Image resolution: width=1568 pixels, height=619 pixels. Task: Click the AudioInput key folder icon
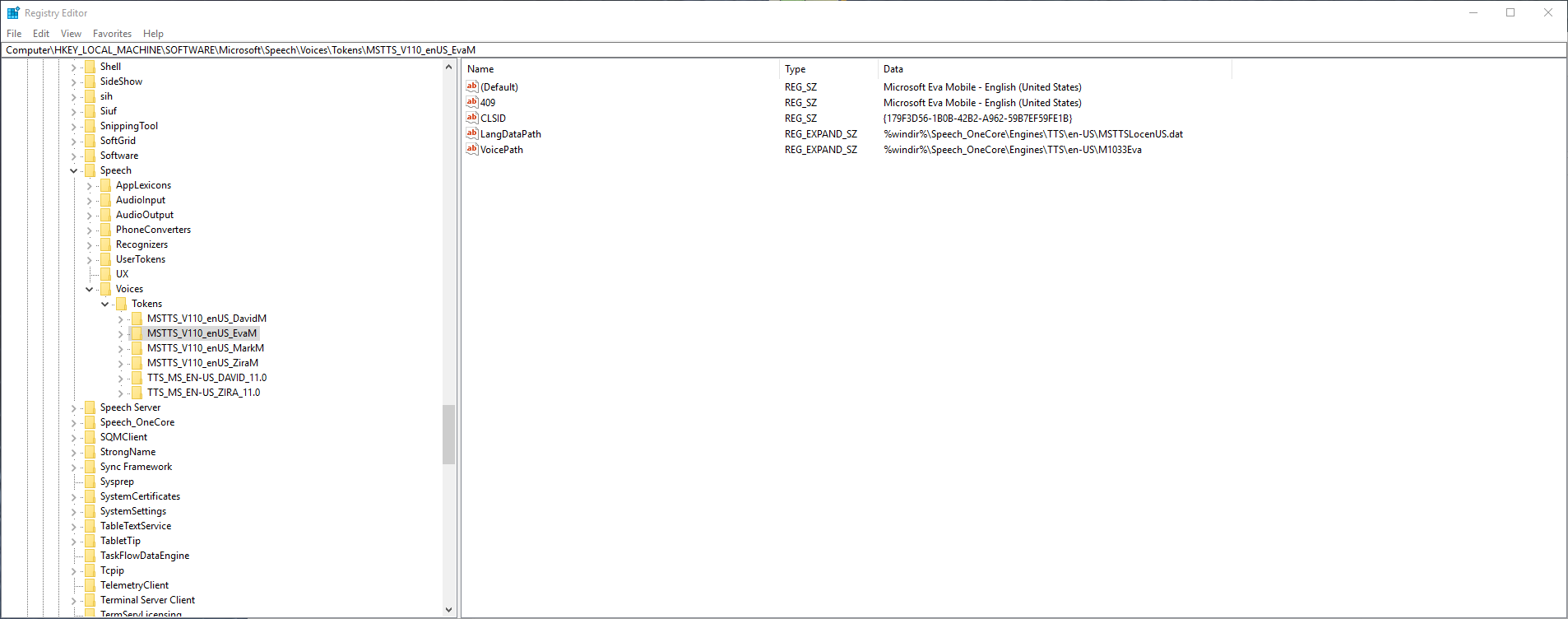[106, 200]
